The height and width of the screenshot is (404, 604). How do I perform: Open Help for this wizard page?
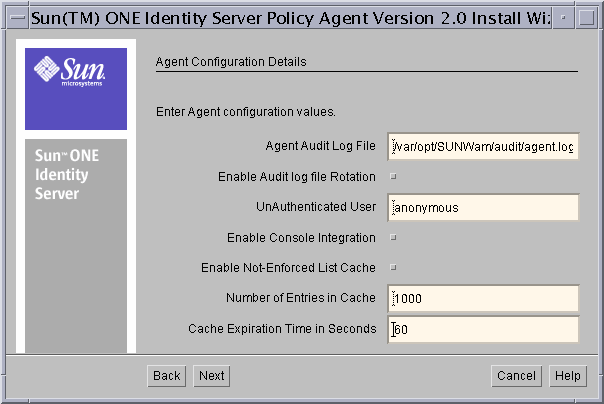[x=568, y=376]
